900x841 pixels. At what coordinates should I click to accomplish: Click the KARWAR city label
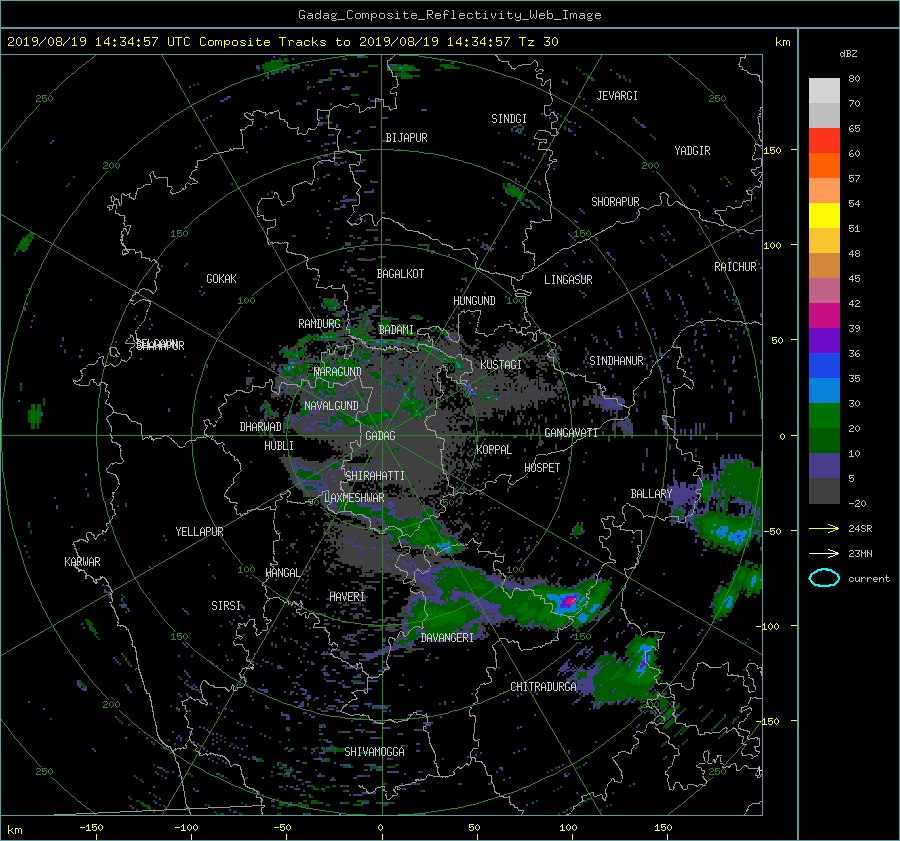tap(82, 562)
